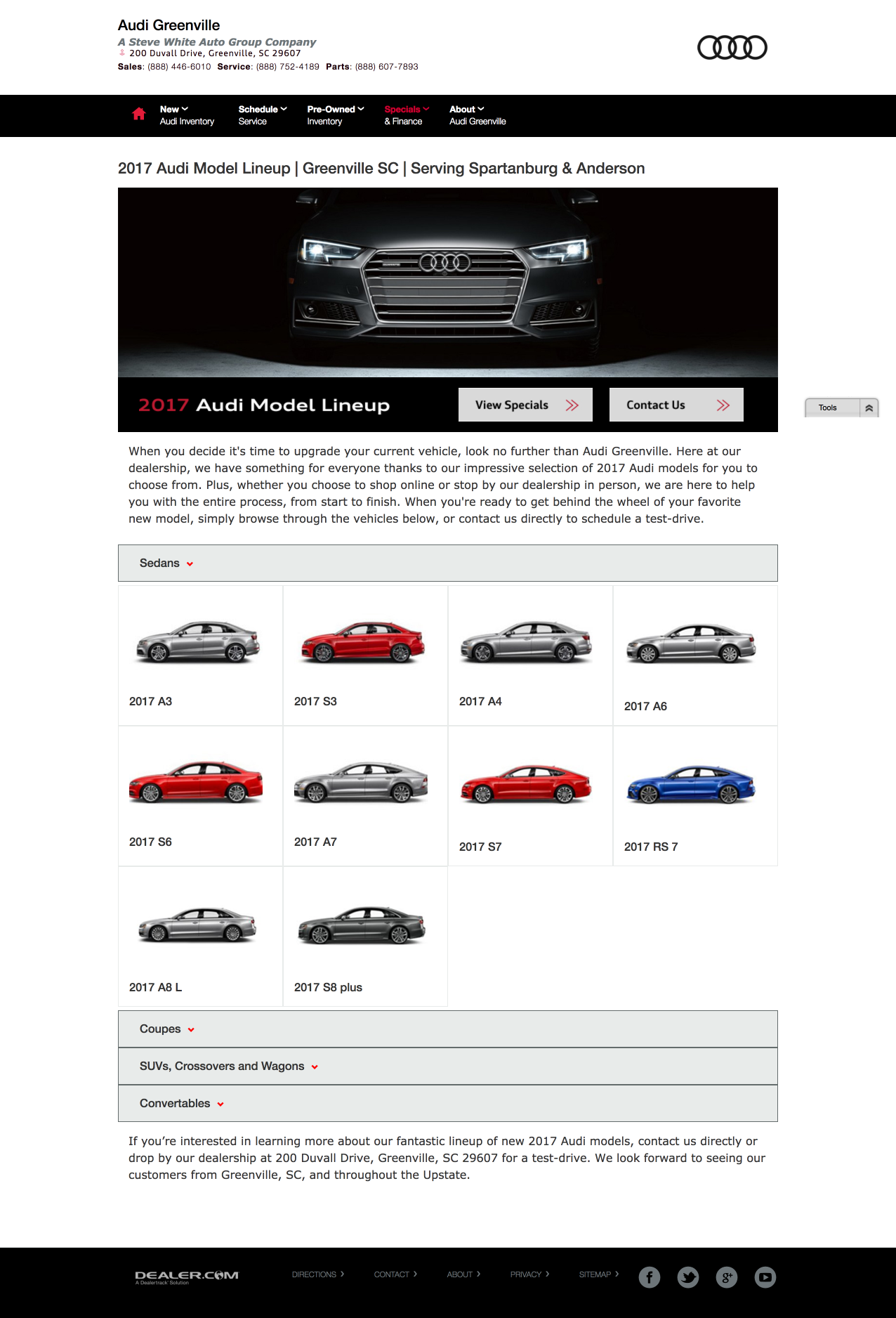Open the Facebook icon in footer
Viewport: 896px width, 1318px height.
tap(650, 1277)
